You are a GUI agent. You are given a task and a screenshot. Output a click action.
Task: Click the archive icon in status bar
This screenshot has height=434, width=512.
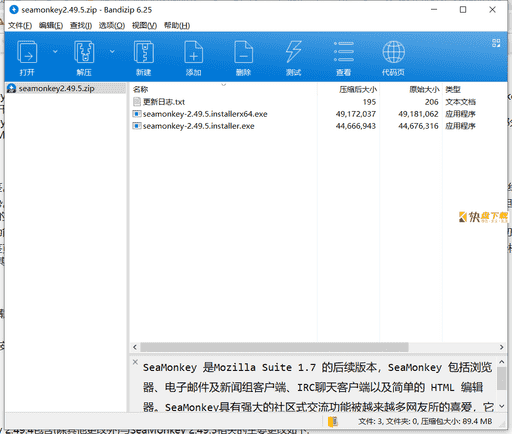(333, 422)
